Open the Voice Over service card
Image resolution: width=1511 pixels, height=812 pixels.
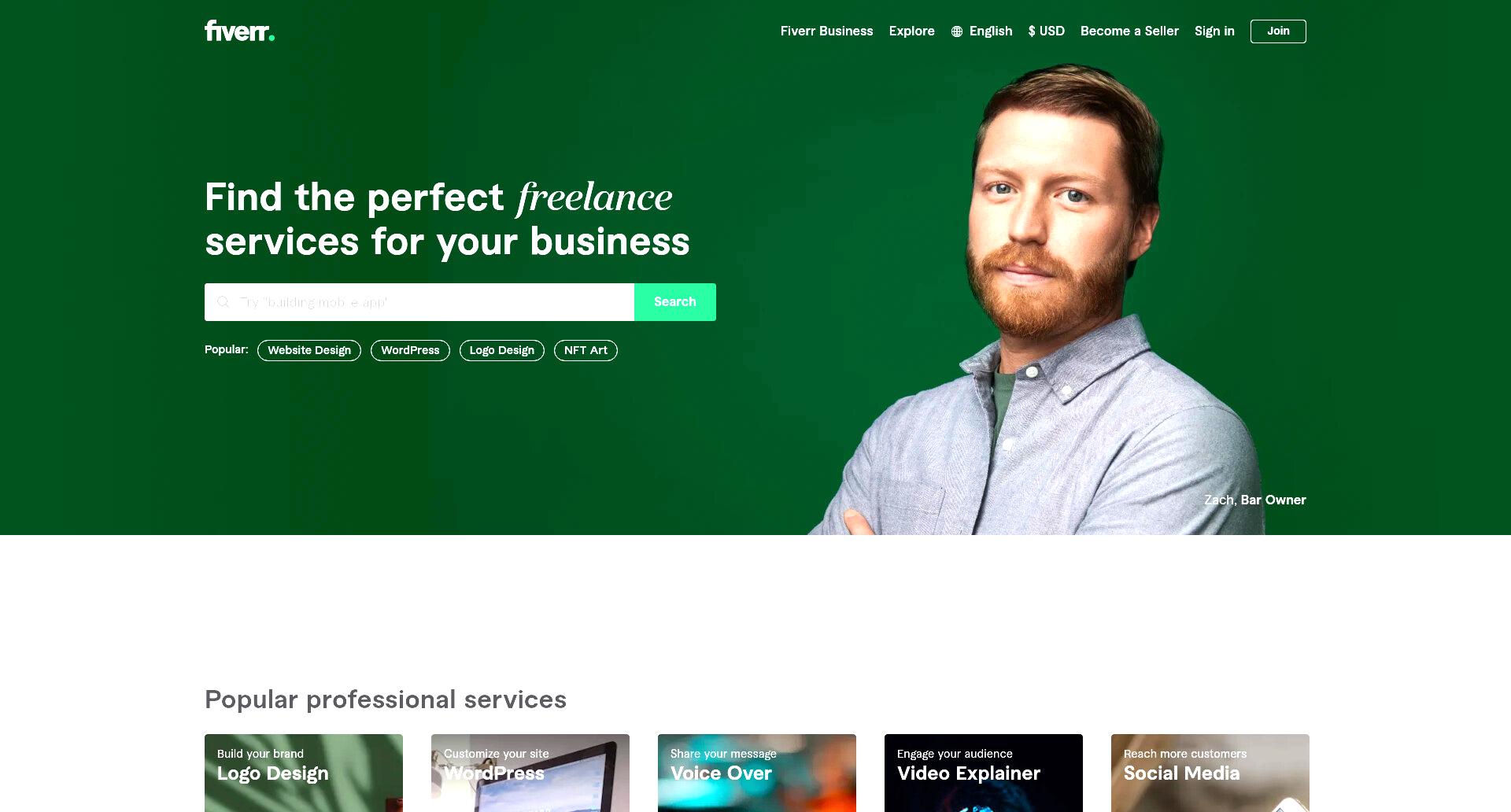click(757, 773)
